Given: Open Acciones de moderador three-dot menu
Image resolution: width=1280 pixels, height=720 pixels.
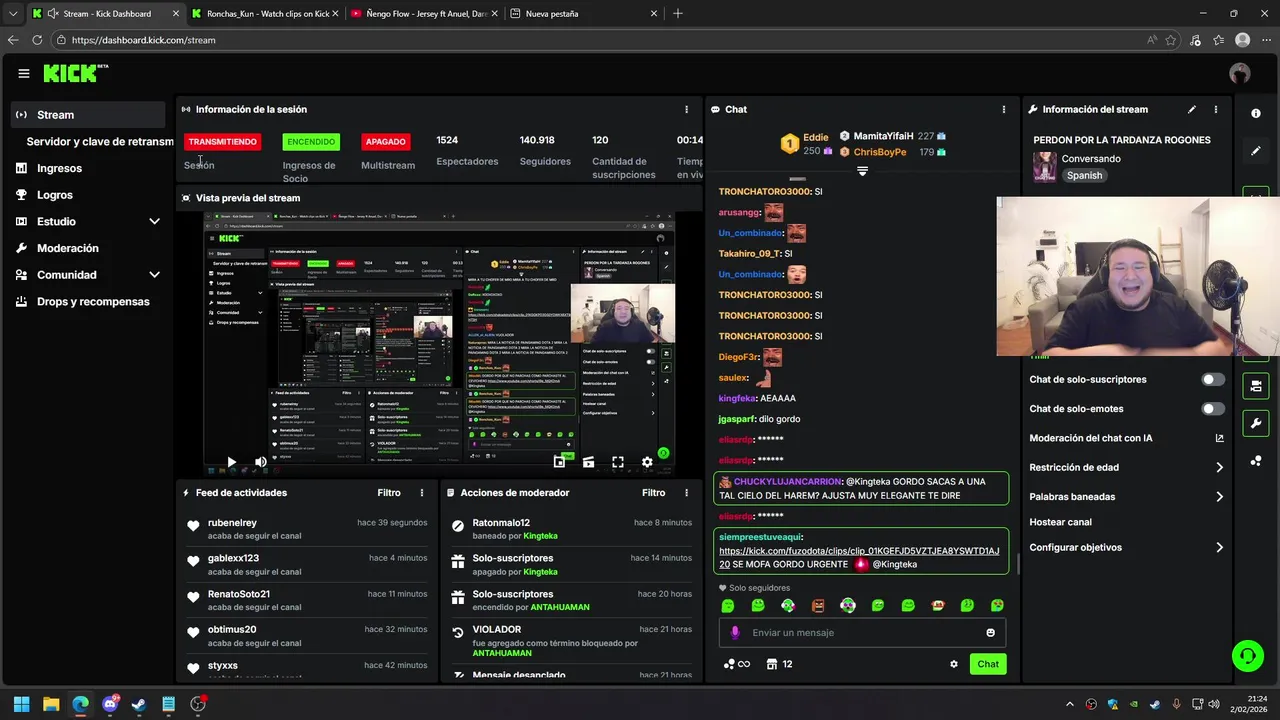Looking at the screenshot, I should [x=686, y=493].
